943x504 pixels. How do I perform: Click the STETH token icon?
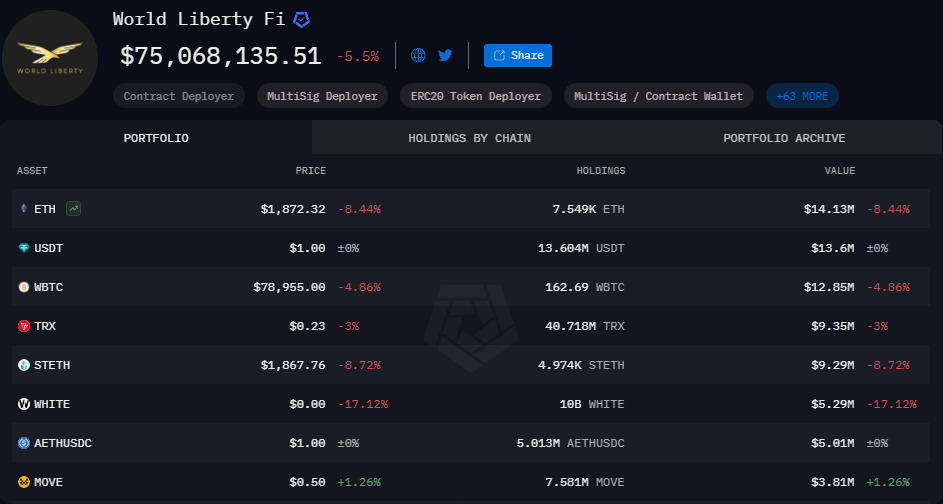coord(24,365)
